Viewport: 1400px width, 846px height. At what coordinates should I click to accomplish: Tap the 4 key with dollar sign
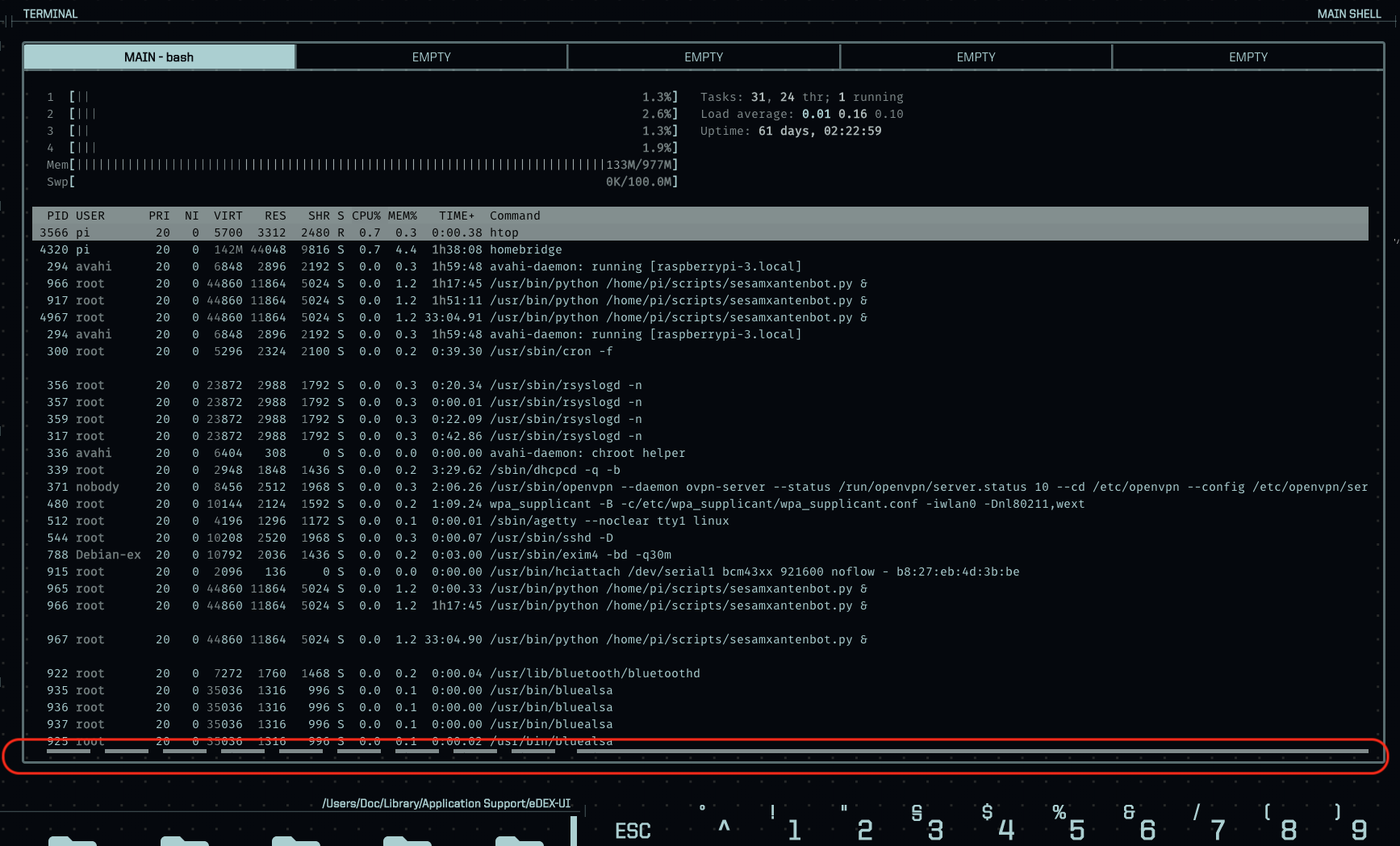pos(1005,829)
